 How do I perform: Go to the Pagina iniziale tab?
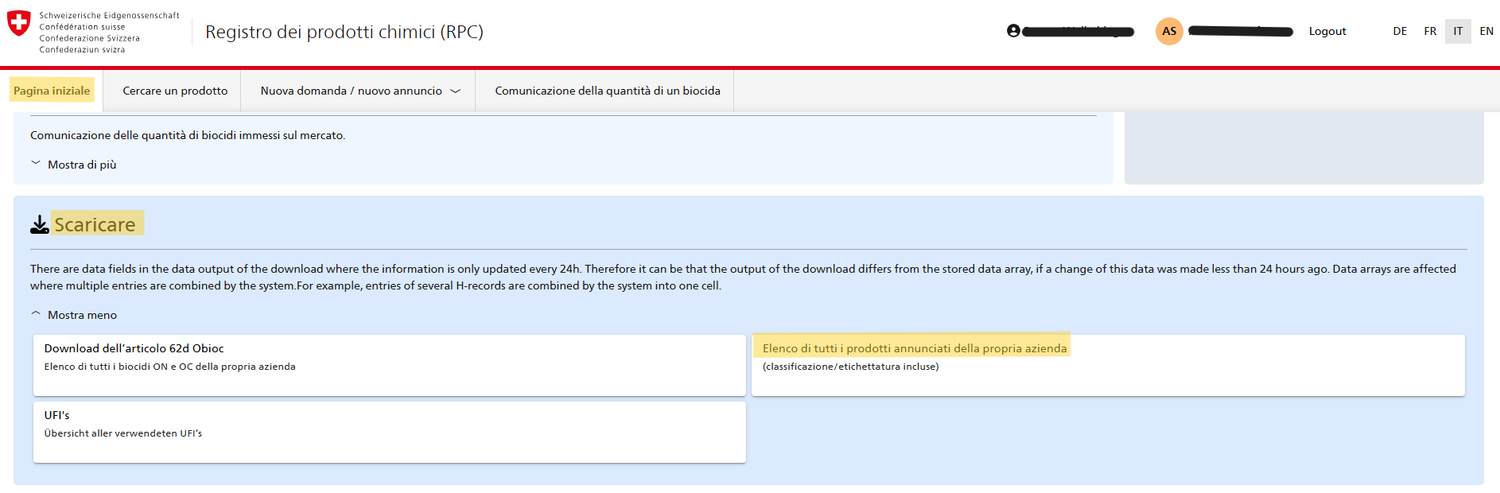[52, 91]
